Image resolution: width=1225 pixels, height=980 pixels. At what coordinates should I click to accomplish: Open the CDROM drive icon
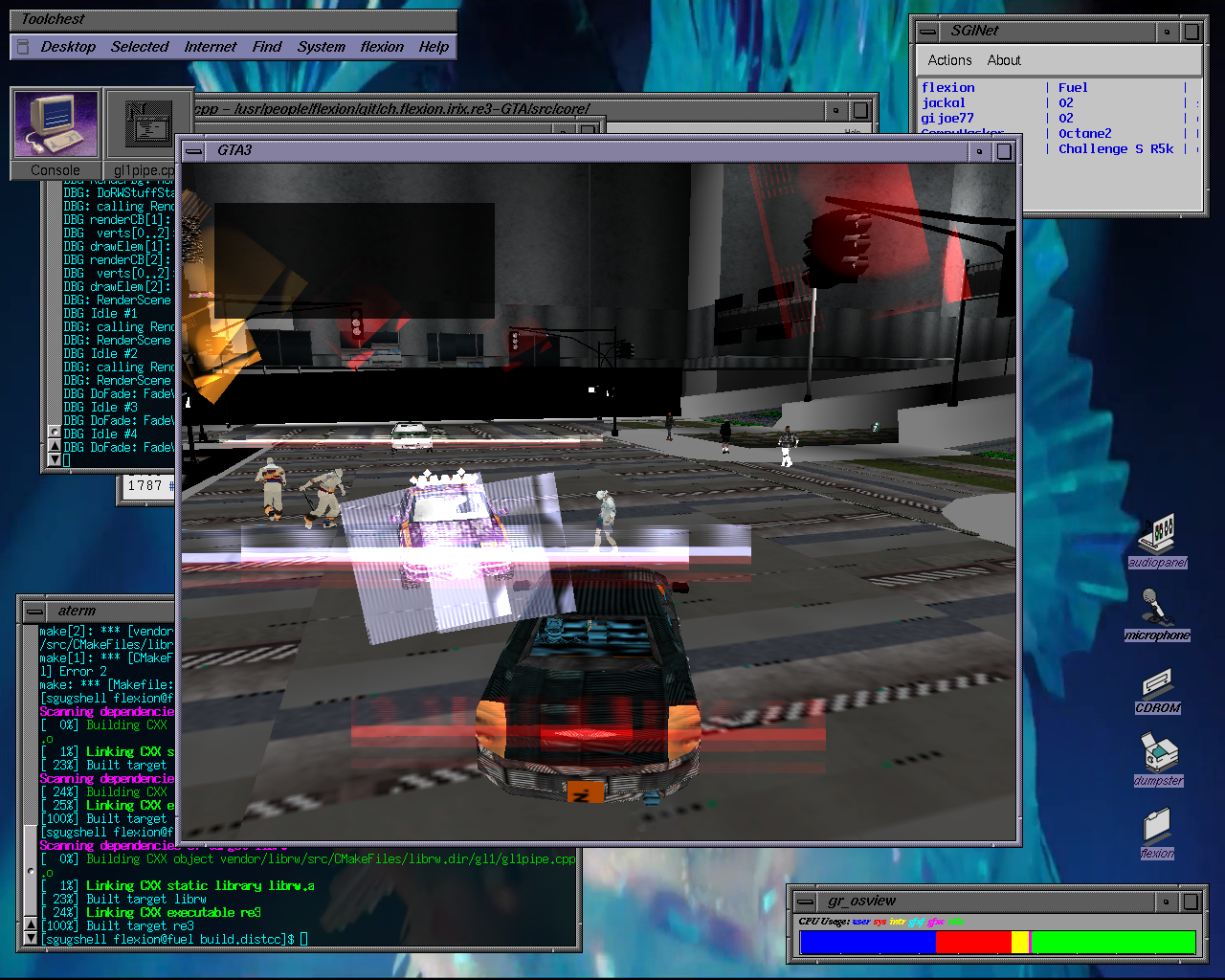(1157, 691)
